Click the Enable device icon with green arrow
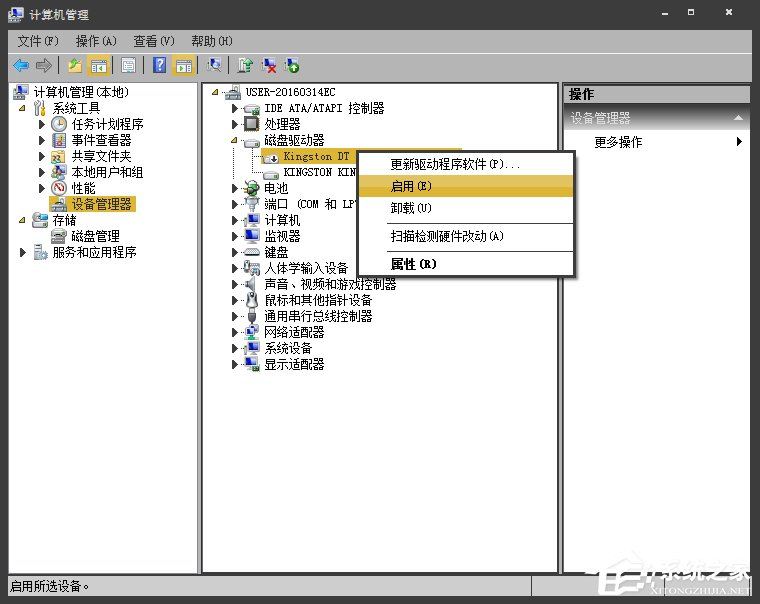 click(x=292, y=65)
